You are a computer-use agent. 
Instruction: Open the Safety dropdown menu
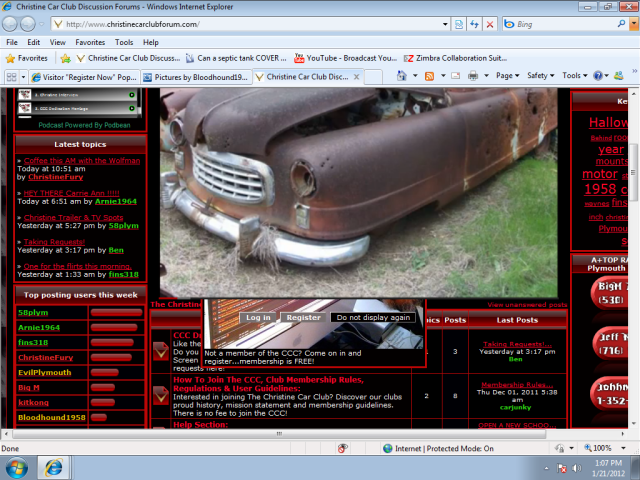pos(540,76)
